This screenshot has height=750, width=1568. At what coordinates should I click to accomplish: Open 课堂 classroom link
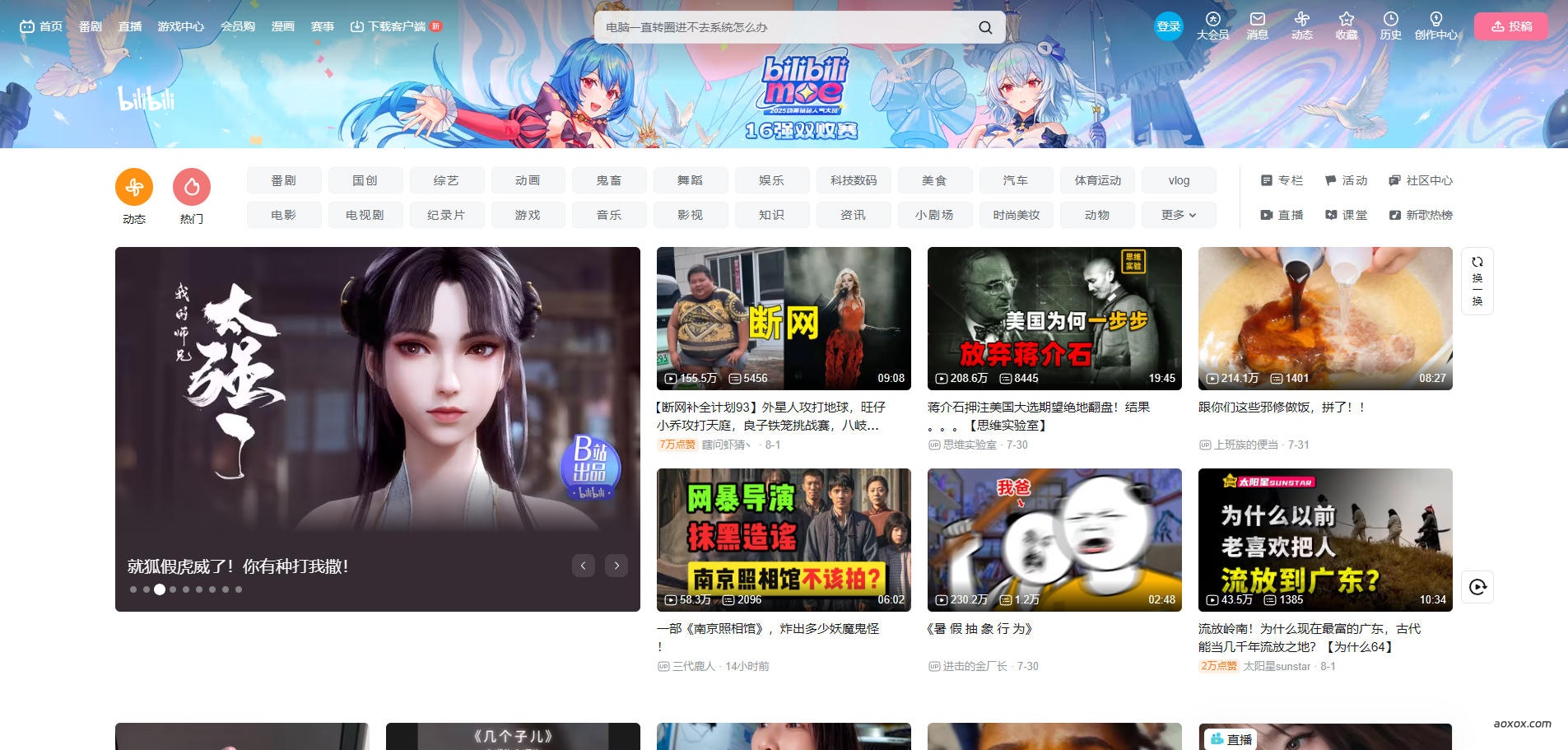[1346, 215]
